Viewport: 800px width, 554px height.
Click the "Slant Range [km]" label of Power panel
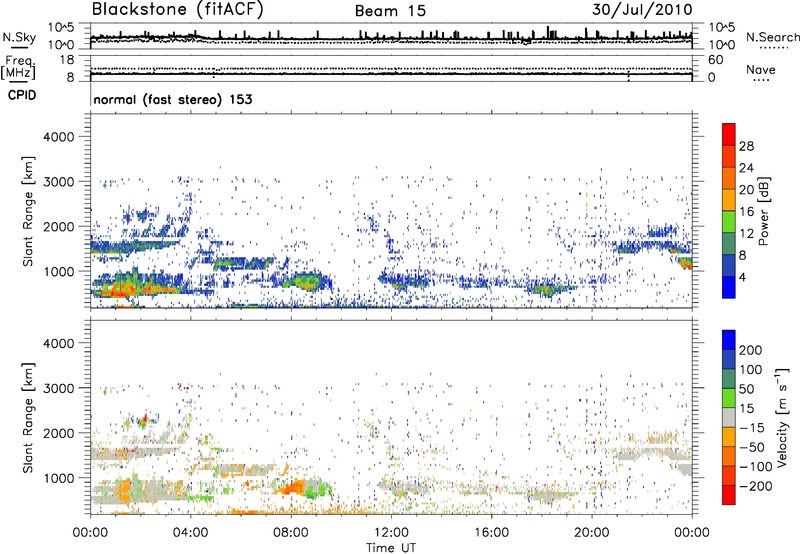pyautogui.click(x=28, y=211)
